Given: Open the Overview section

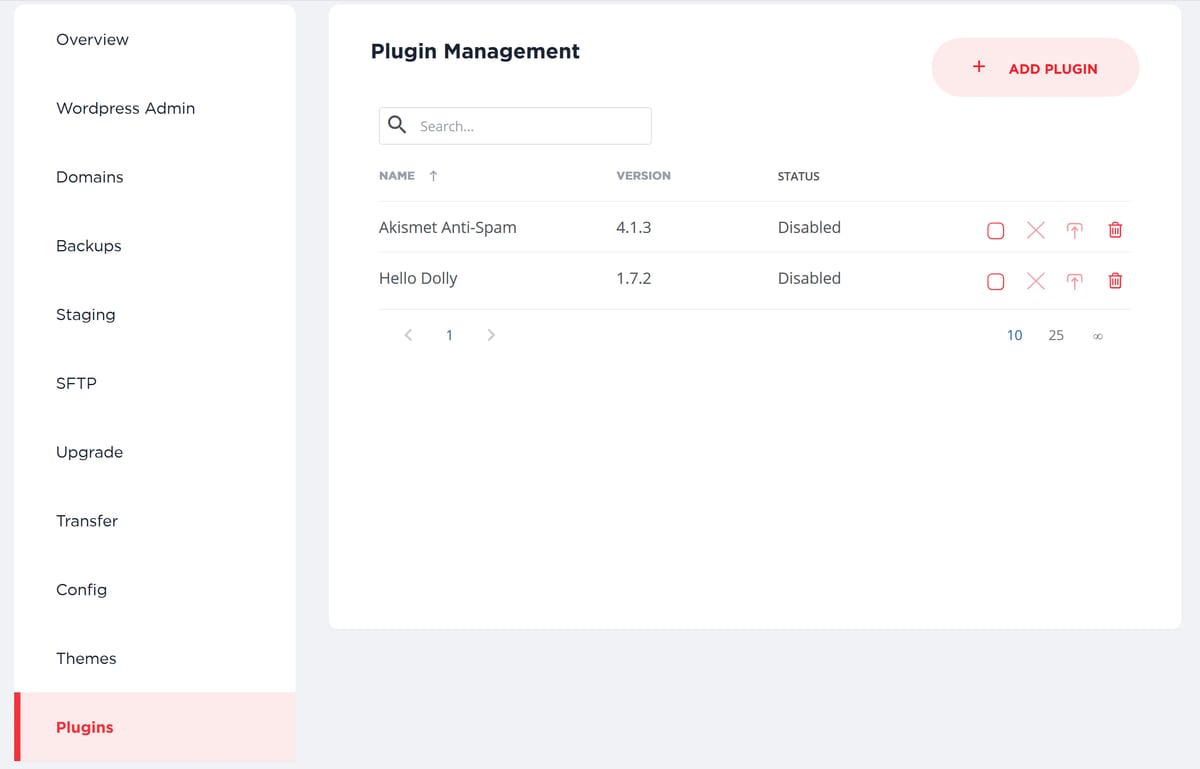Looking at the screenshot, I should click(x=92, y=40).
